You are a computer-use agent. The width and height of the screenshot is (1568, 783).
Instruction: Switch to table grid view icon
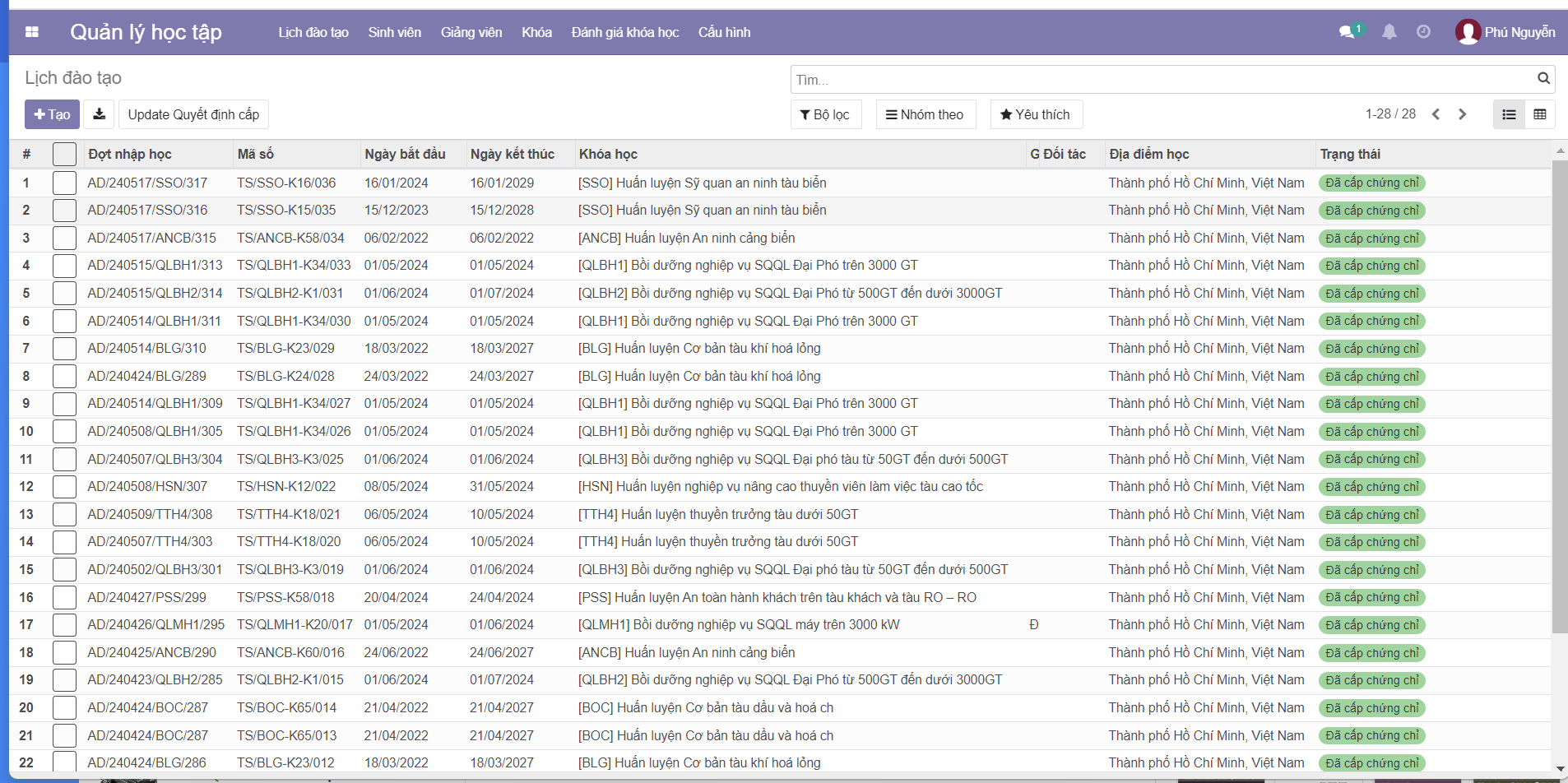1540,114
